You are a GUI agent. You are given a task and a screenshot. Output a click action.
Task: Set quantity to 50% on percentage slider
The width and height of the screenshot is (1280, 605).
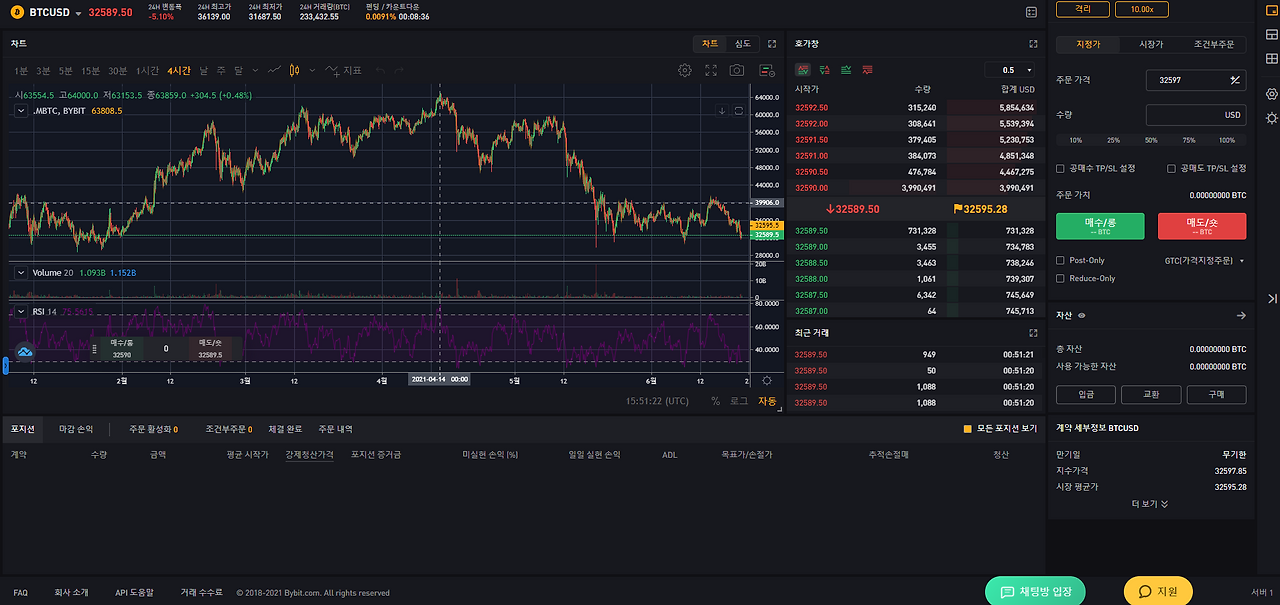(x=1151, y=140)
